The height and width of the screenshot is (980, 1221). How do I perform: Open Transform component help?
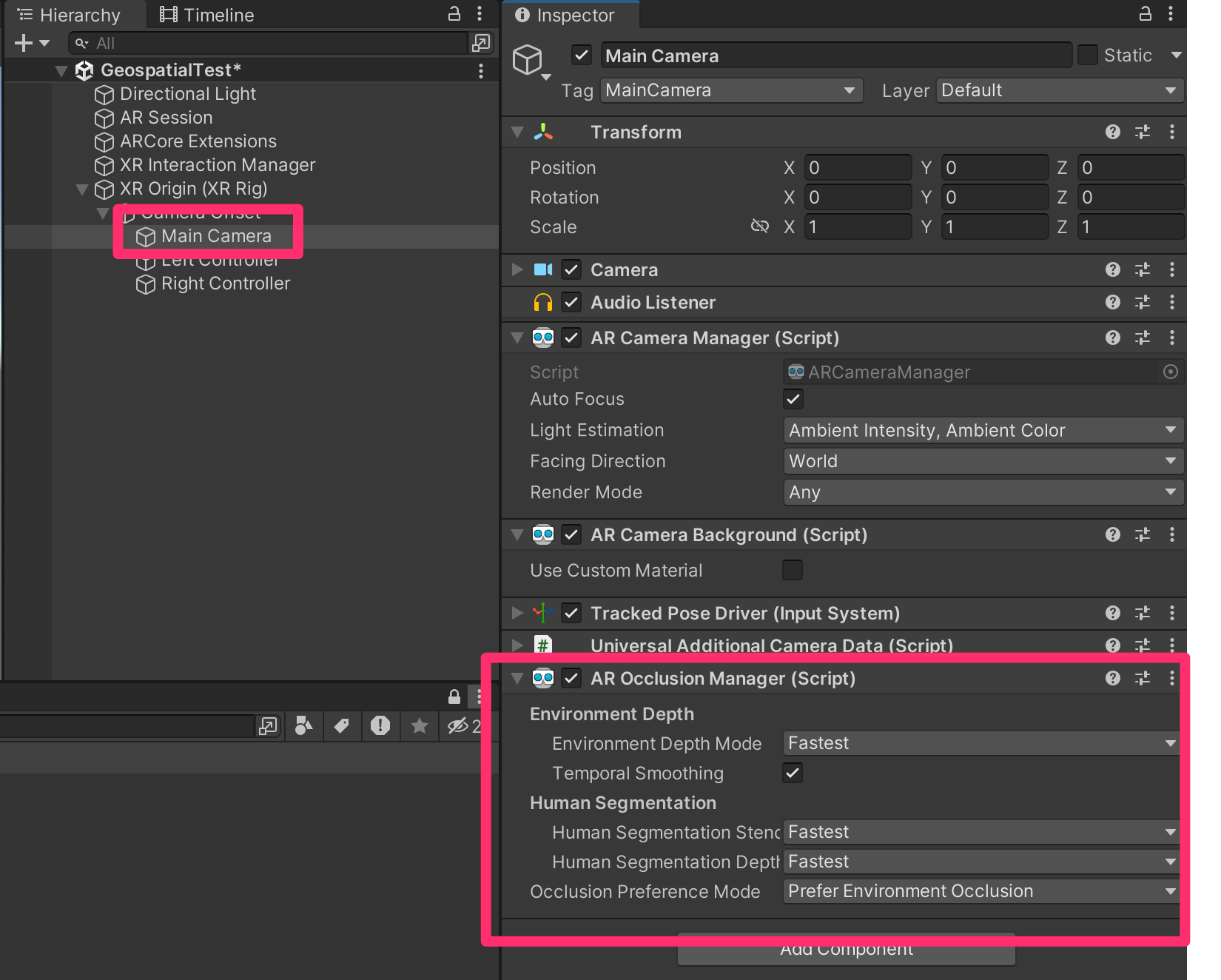click(1112, 132)
